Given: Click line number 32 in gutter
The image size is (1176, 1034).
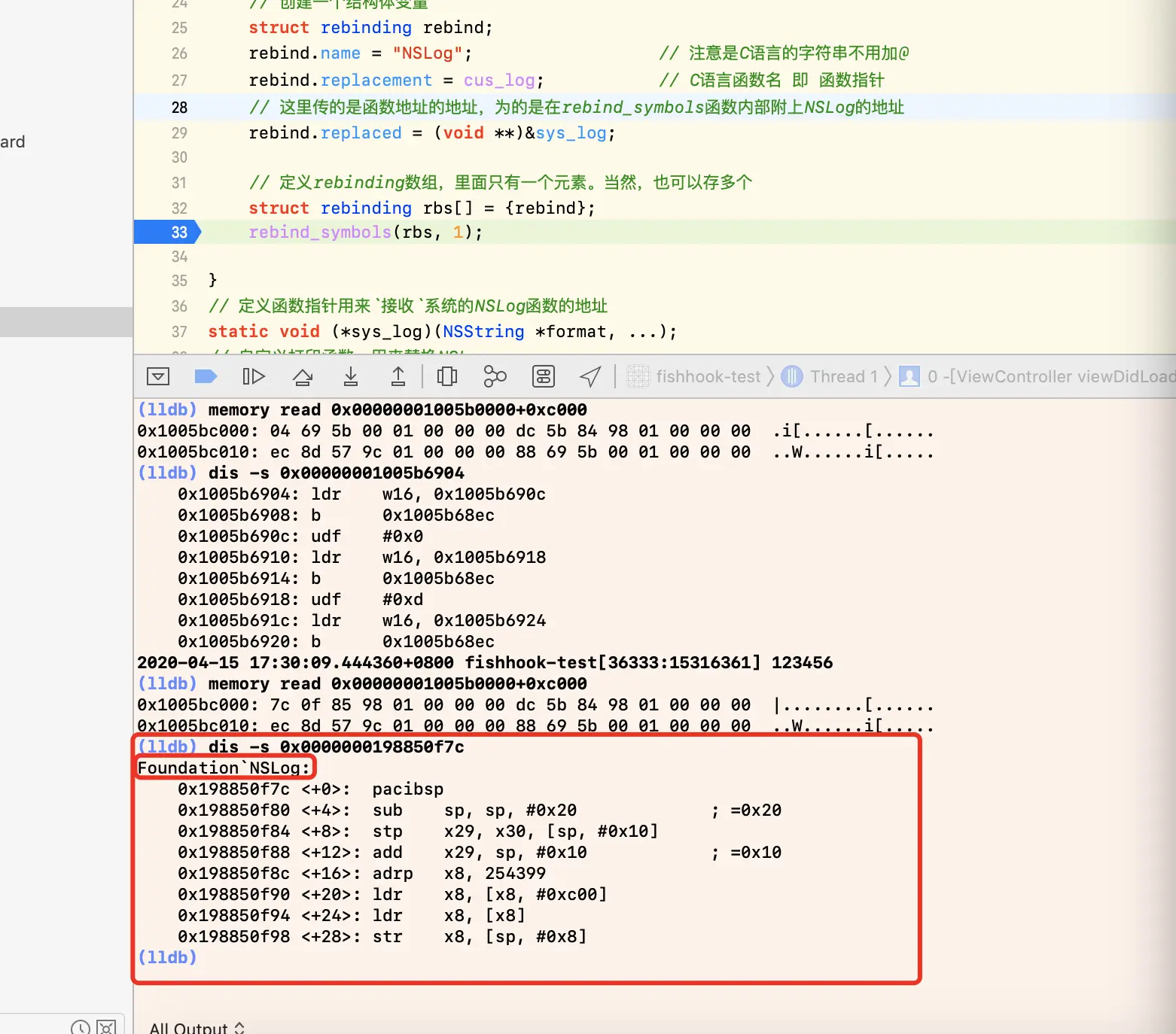Looking at the screenshot, I should 179,208.
